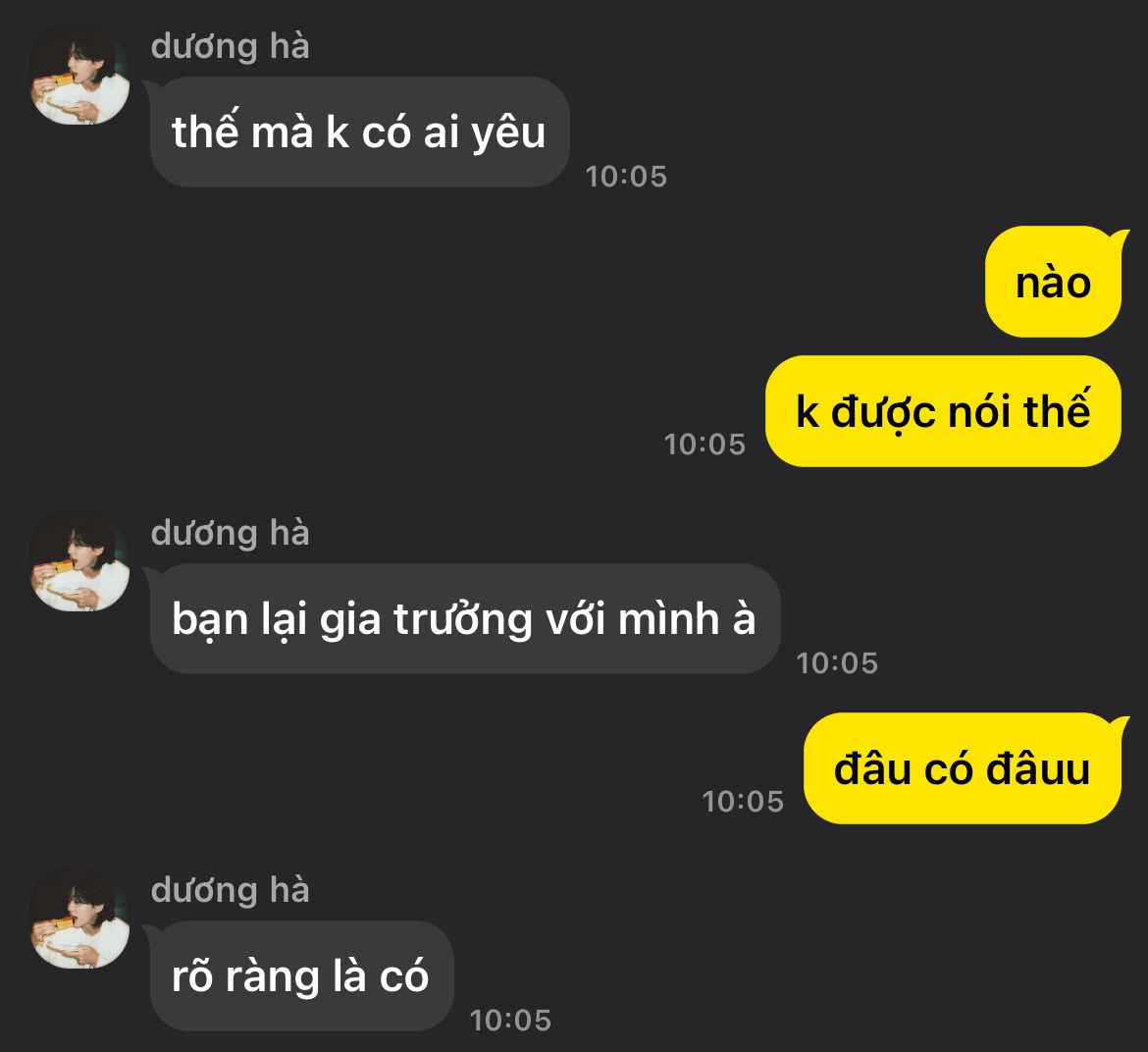Tap the word 'mình' in the gia trưởng message
The height and width of the screenshot is (1052, 1148).
point(669,619)
